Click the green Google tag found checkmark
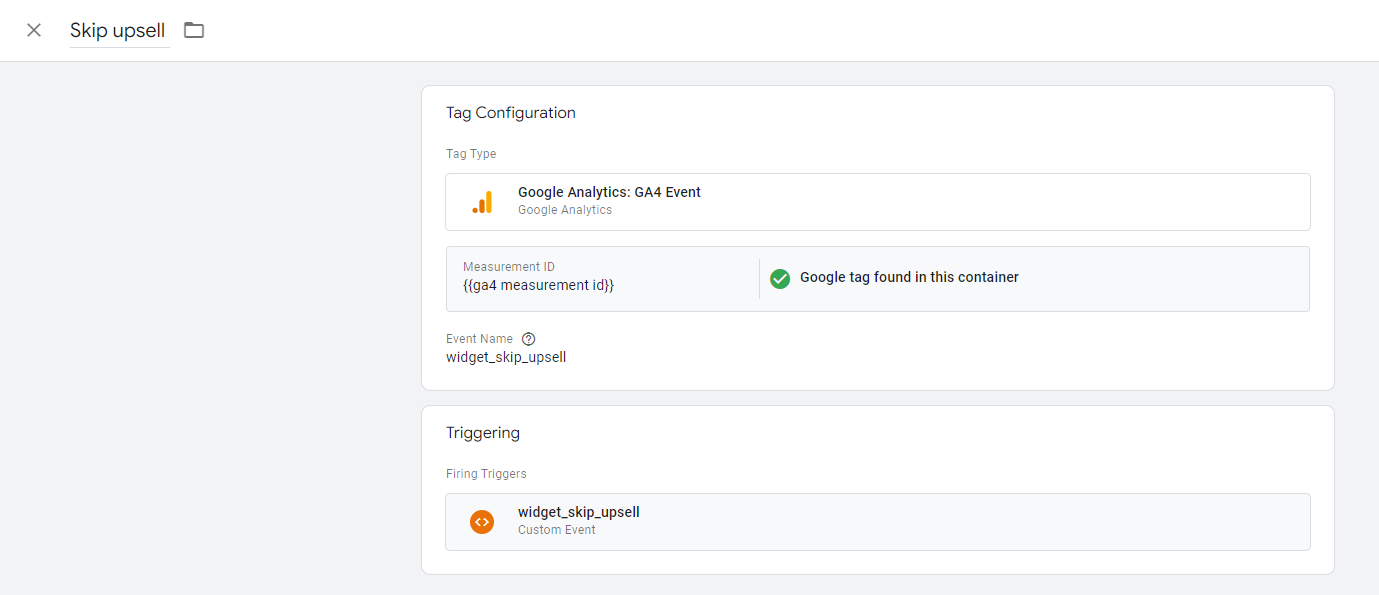The width and height of the screenshot is (1379, 595). coord(780,278)
